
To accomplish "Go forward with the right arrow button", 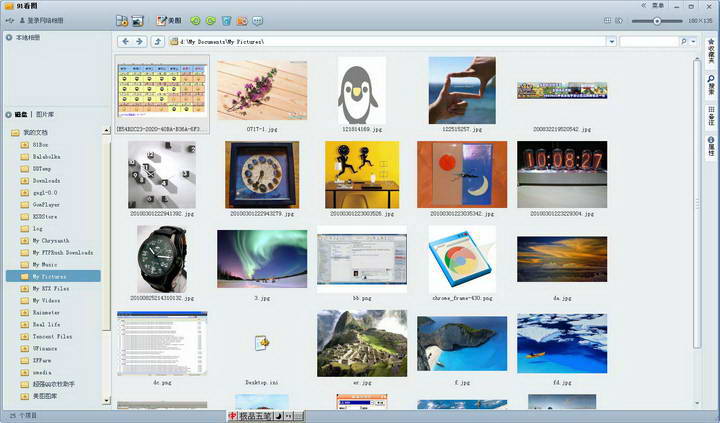I will [140, 41].
